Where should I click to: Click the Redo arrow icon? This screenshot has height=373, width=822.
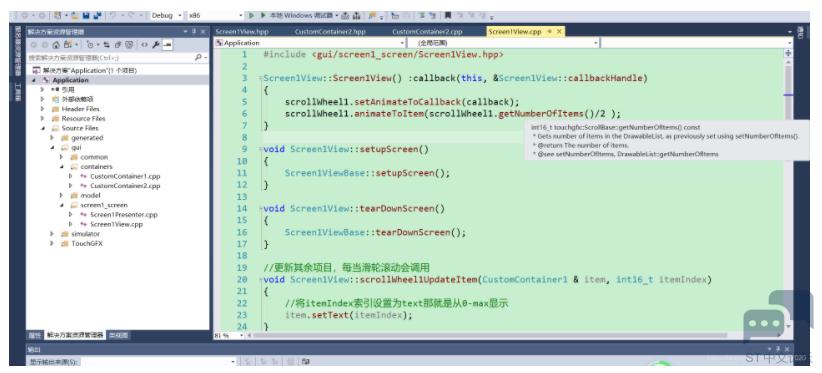point(131,16)
